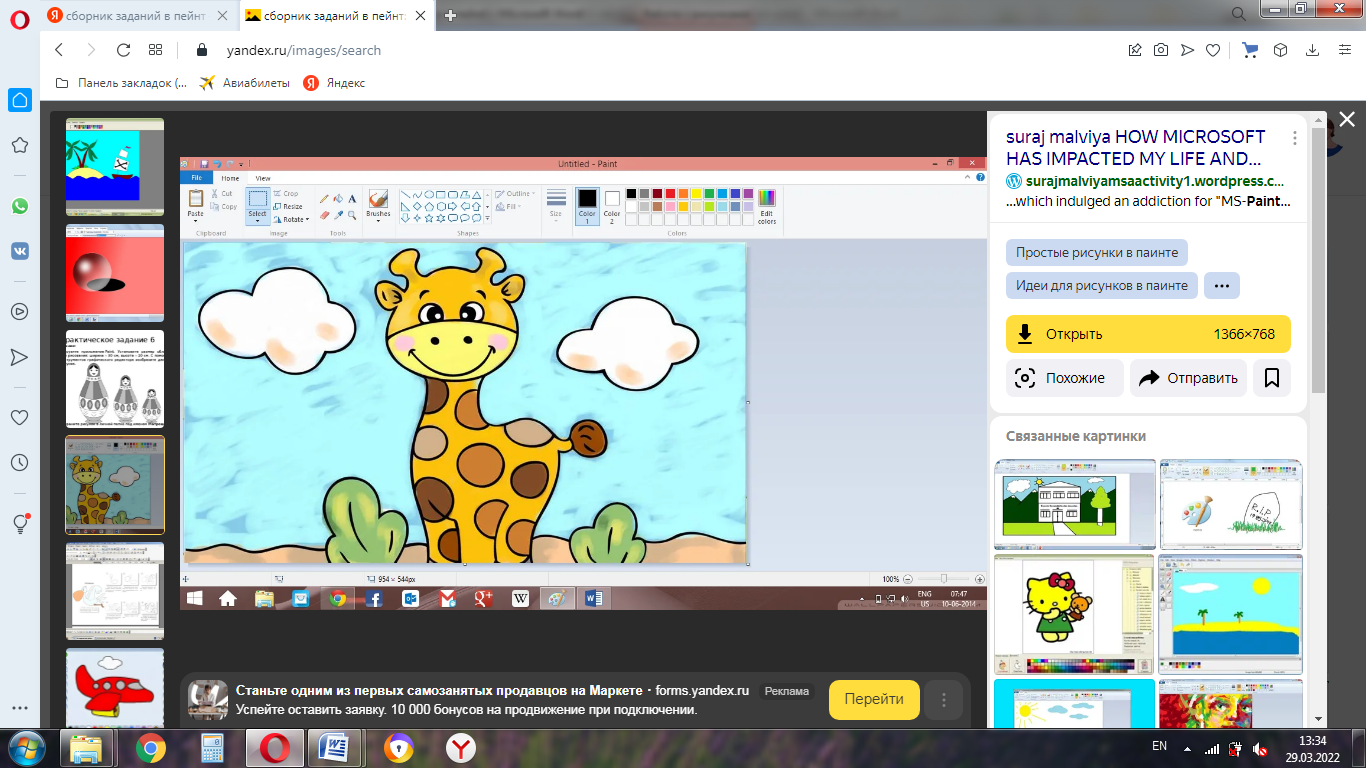1366x768 pixels.
Task: Click the Opera sidebar player icon
Action: pos(20,311)
